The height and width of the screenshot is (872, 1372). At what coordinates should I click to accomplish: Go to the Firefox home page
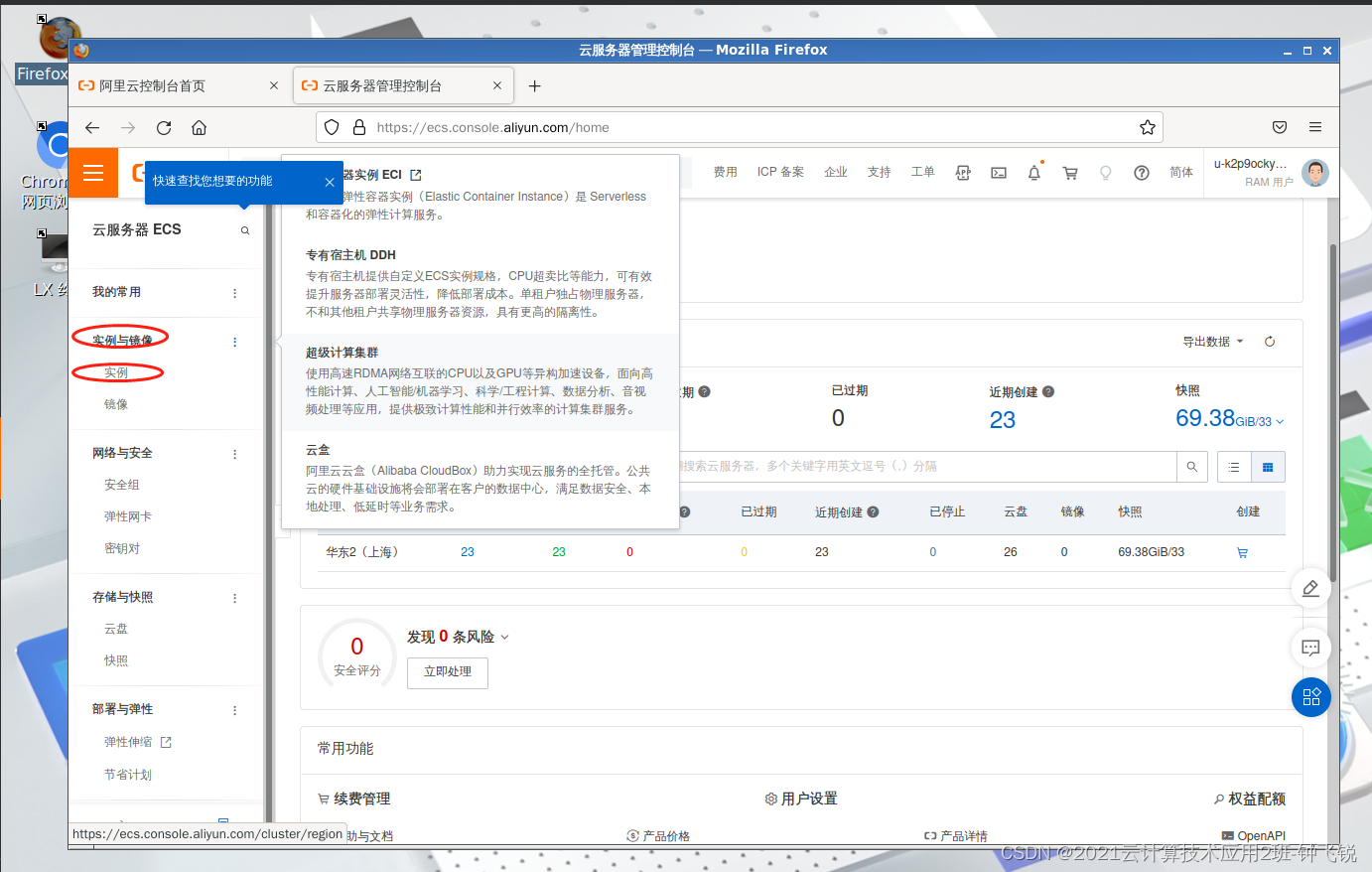pyautogui.click(x=200, y=127)
